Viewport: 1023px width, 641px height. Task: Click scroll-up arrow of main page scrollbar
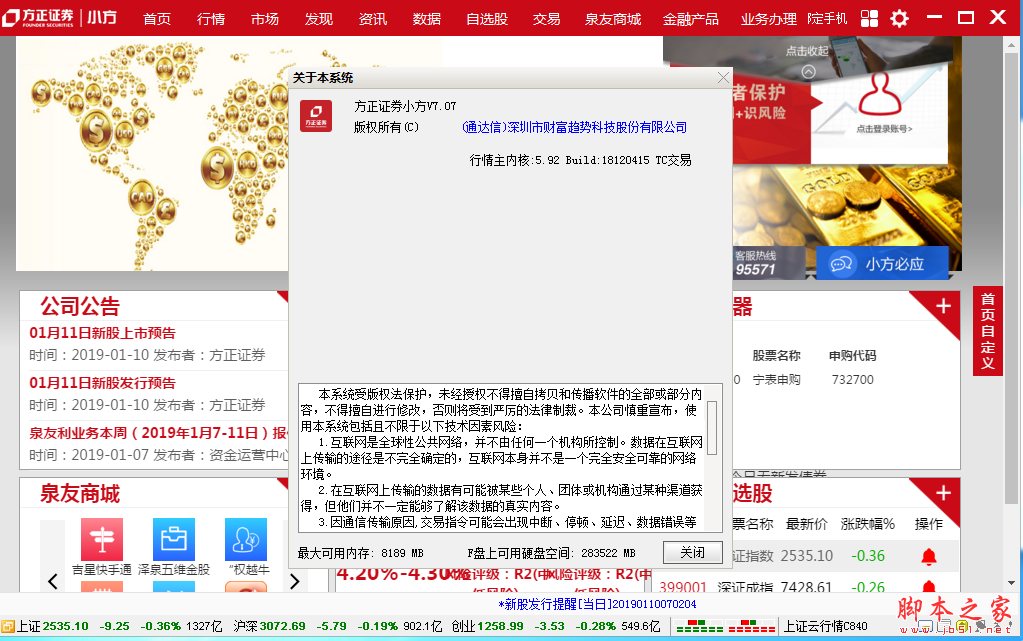pos(1011,44)
